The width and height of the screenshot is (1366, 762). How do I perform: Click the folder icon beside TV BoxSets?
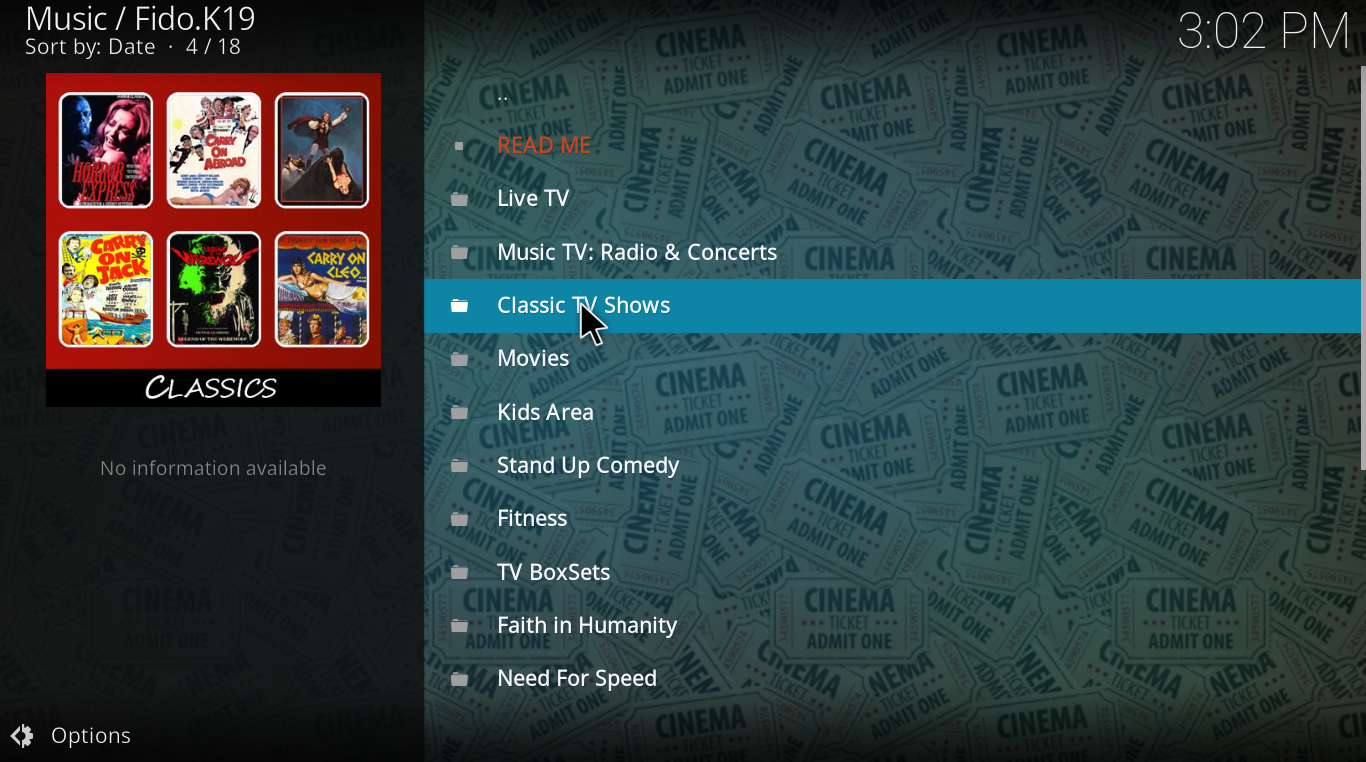tap(459, 572)
